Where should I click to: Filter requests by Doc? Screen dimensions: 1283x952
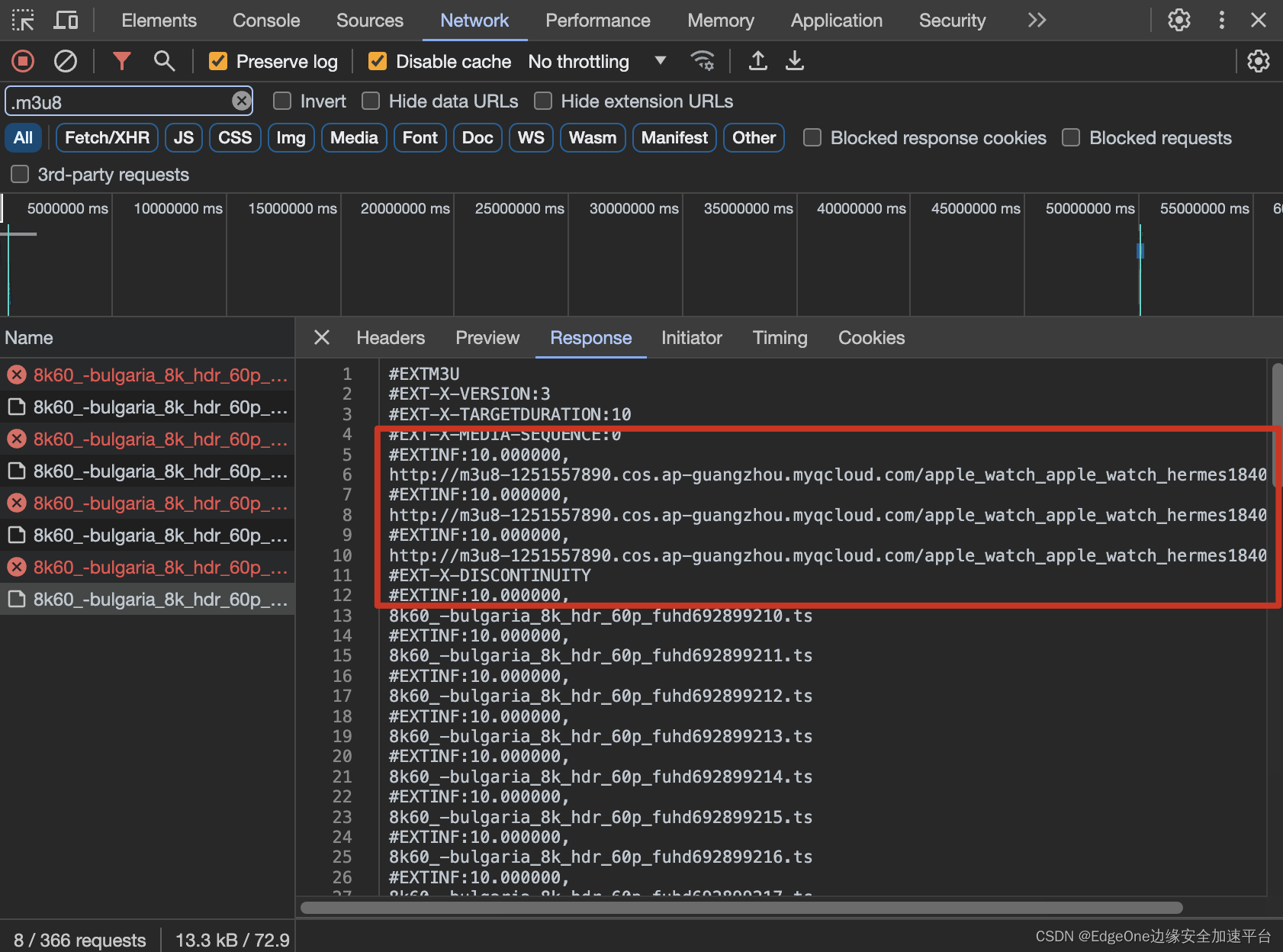coord(478,137)
